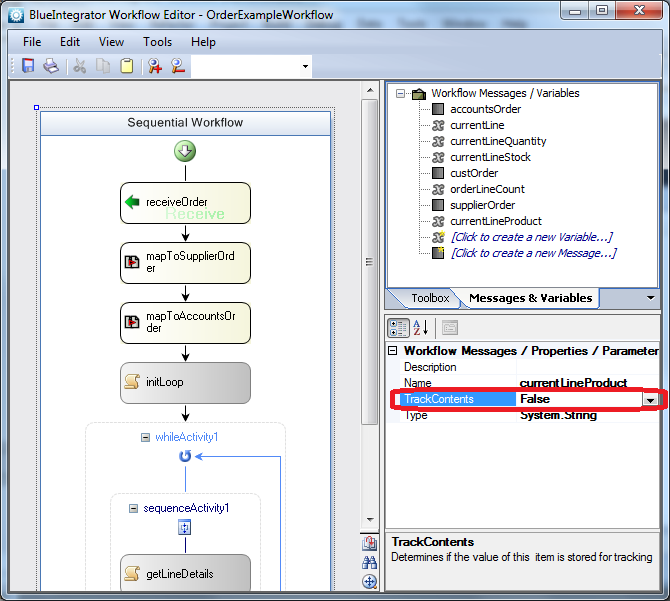Image resolution: width=670 pixels, height=601 pixels.
Task: Click the Print icon in toolbar
Action: coord(51,66)
